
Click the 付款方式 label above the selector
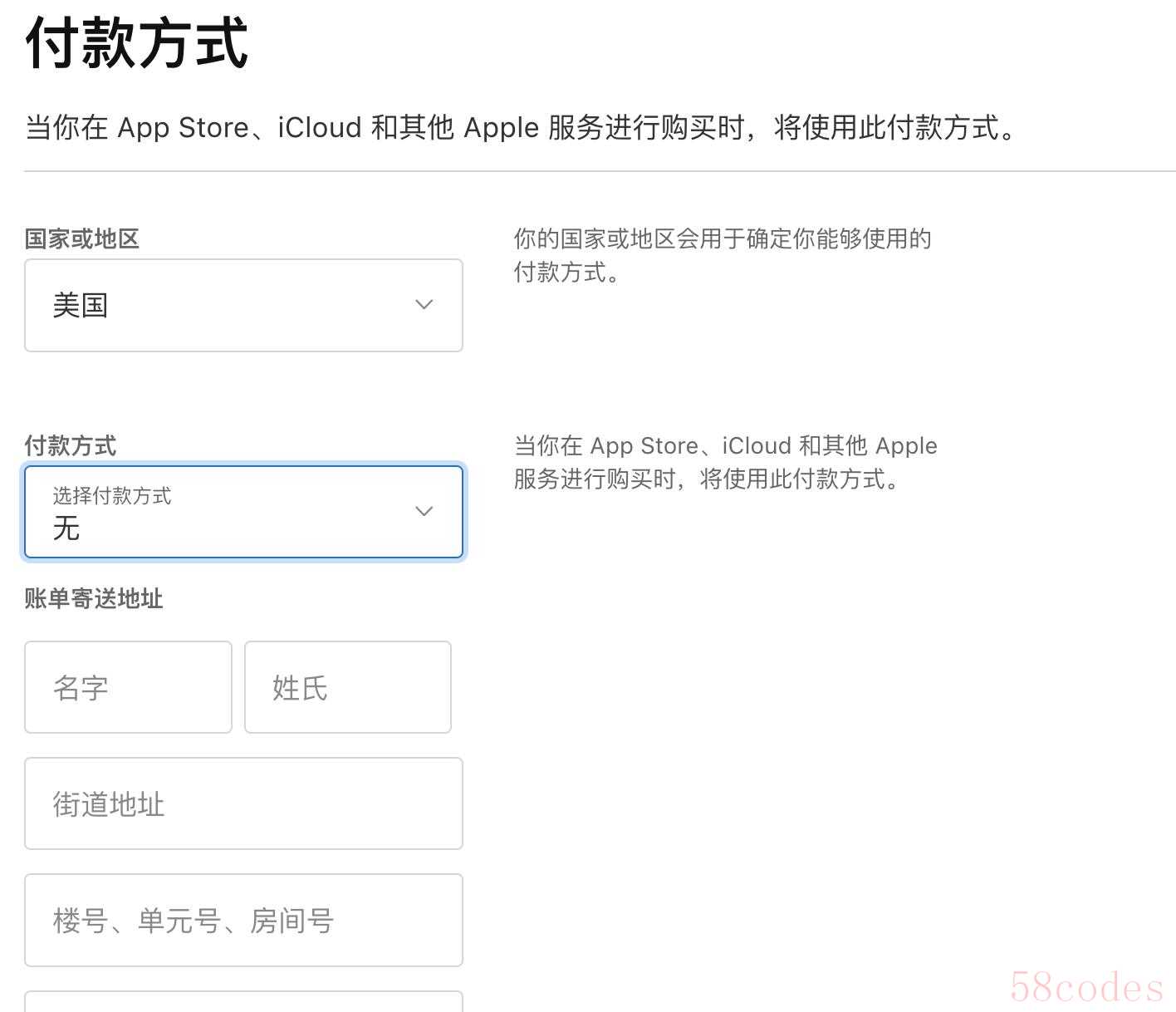tap(71, 446)
